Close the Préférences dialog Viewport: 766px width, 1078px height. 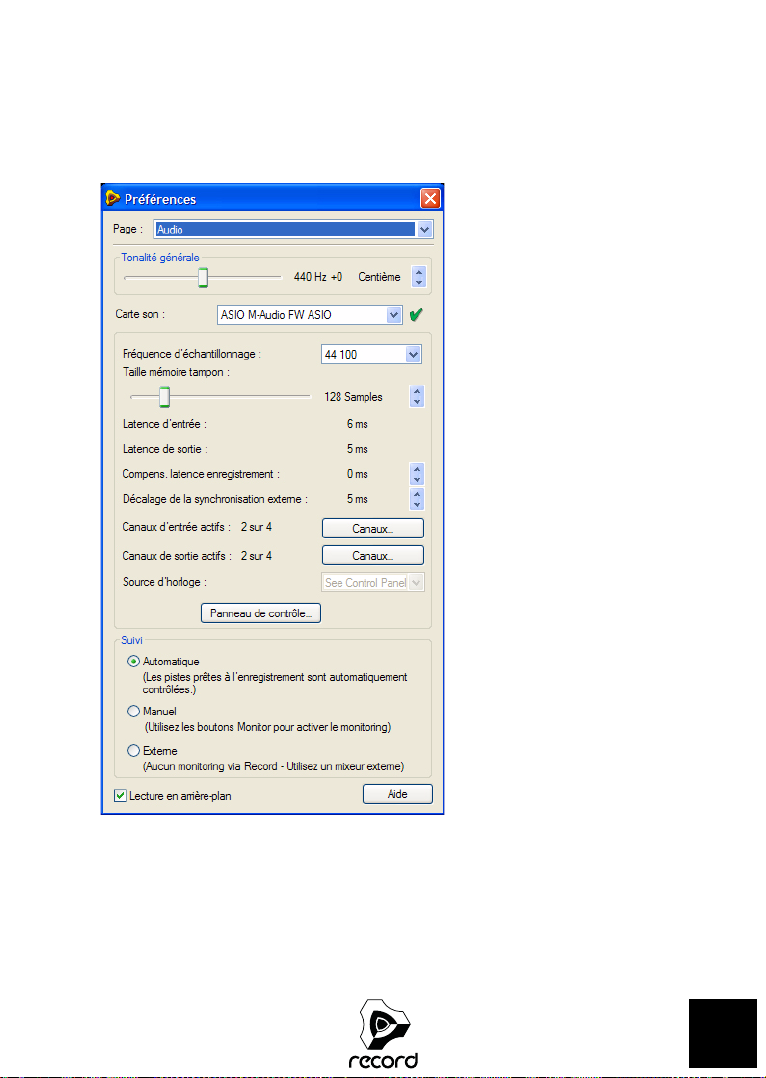coord(430,199)
